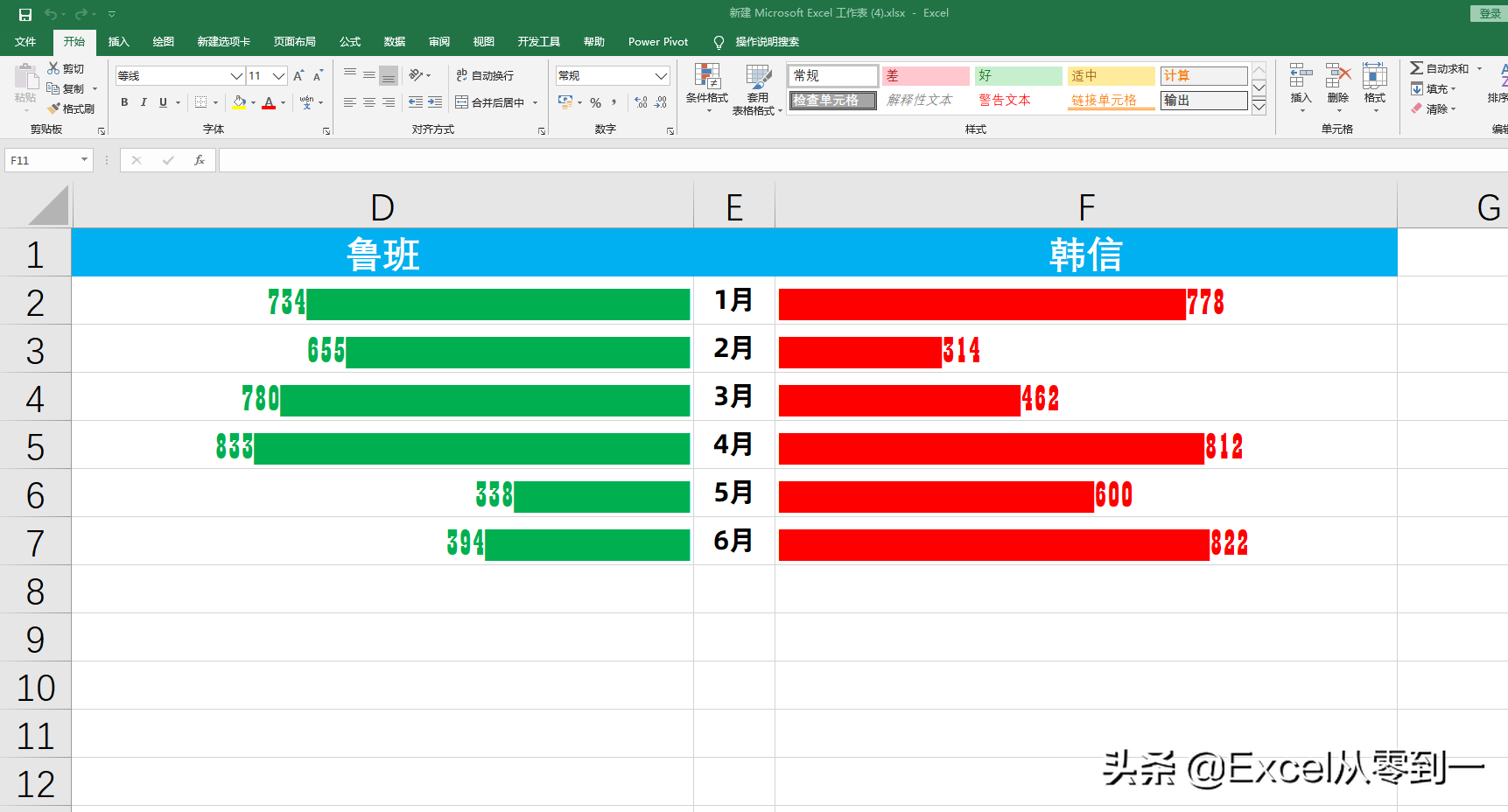Open the font name dropdown showing 等线

tap(236, 76)
